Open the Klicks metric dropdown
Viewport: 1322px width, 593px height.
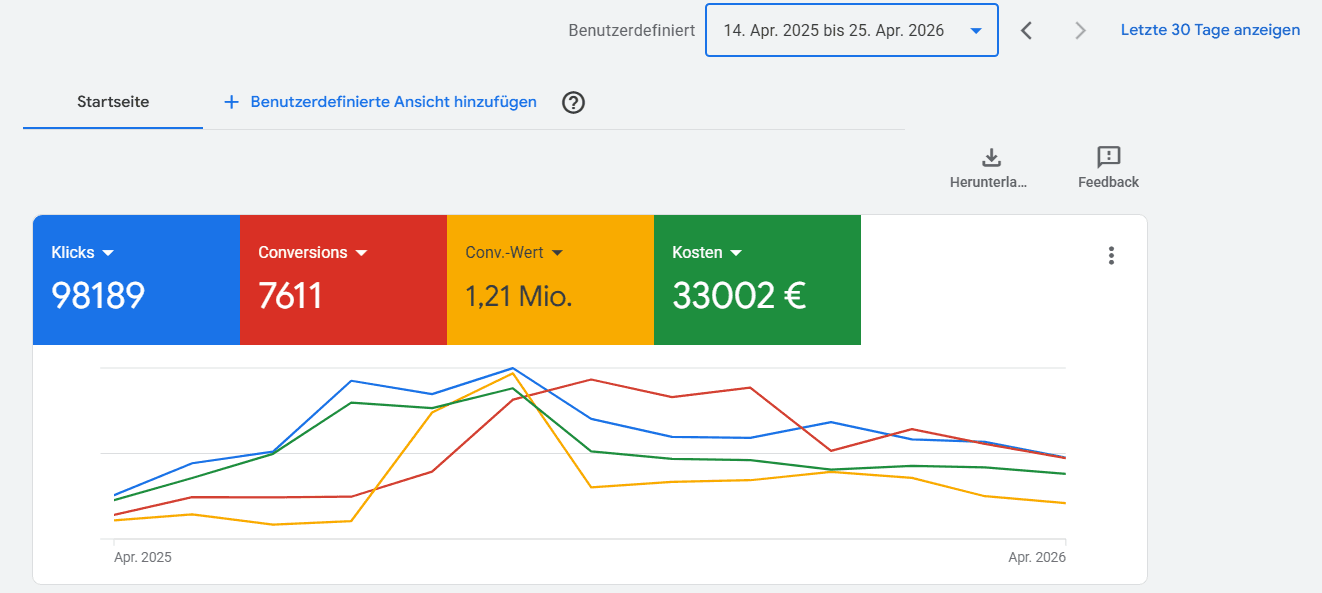(x=83, y=253)
